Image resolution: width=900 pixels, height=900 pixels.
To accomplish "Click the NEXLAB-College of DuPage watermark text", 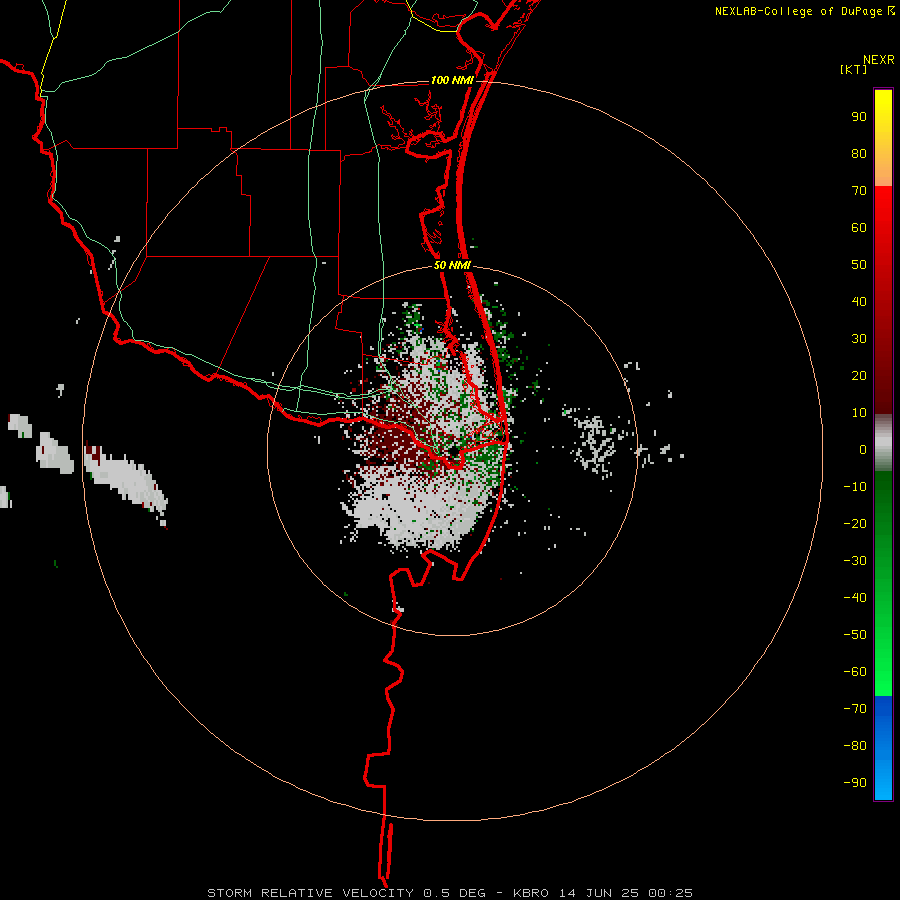I will 804,11.
